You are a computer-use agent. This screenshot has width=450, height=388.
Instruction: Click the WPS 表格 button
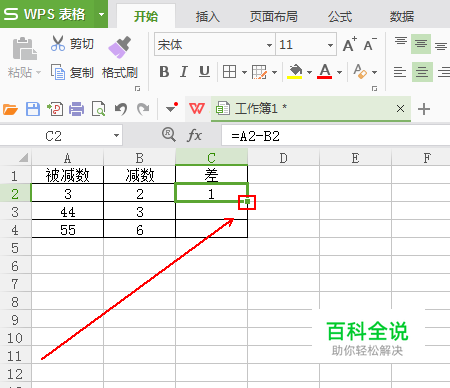click(47, 14)
